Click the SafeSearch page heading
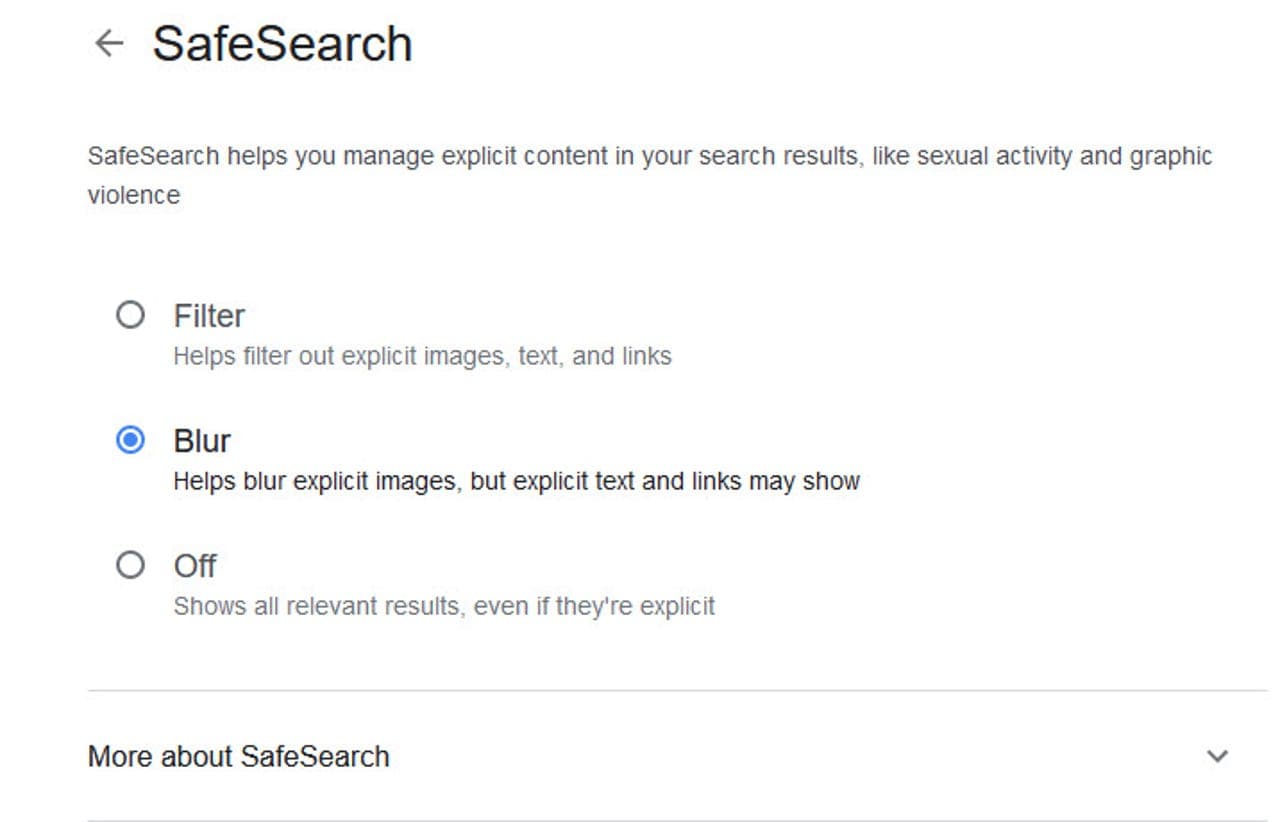 click(x=282, y=44)
